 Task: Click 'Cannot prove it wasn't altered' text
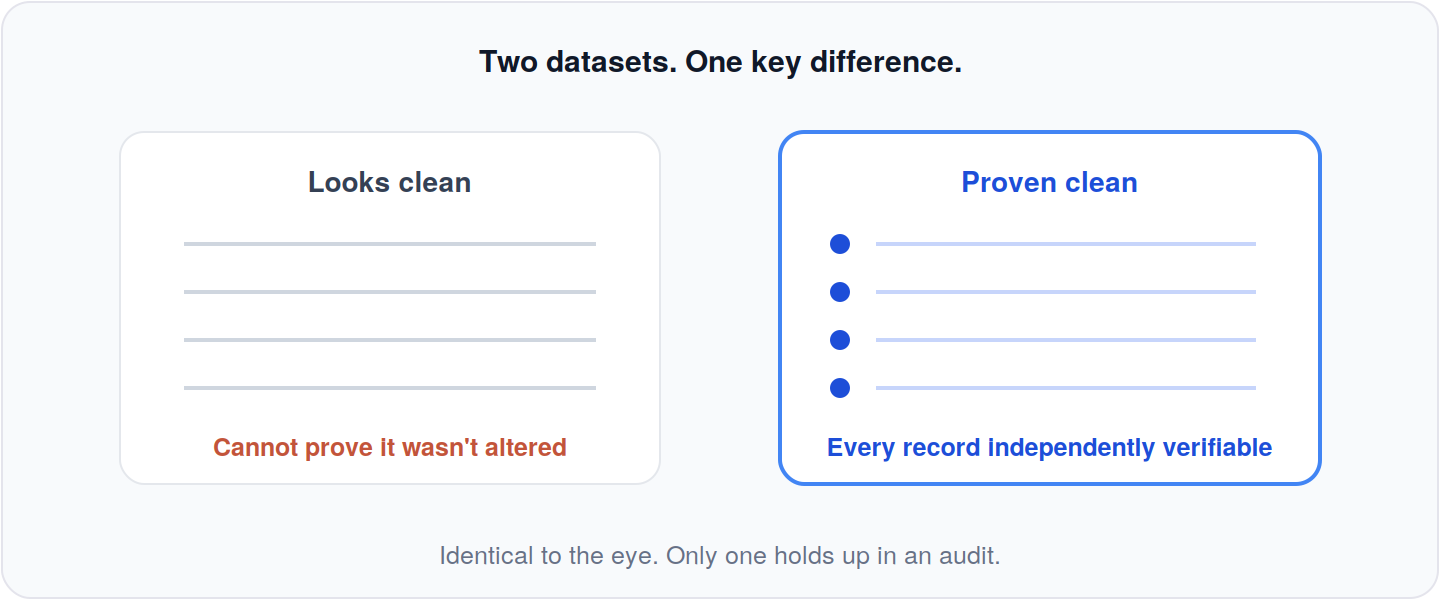390,447
